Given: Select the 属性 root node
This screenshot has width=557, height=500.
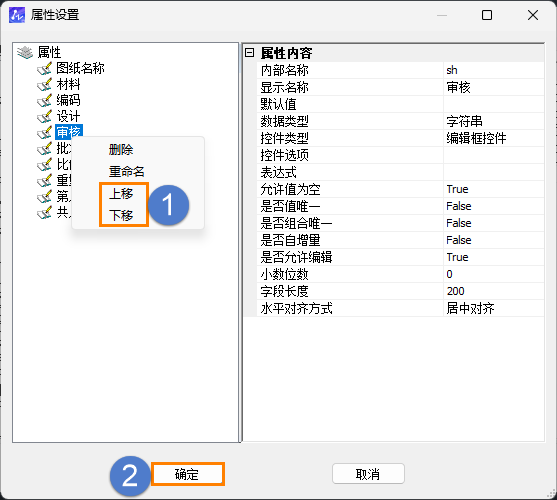Looking at the screenshot, I should (x=49, y=53).
